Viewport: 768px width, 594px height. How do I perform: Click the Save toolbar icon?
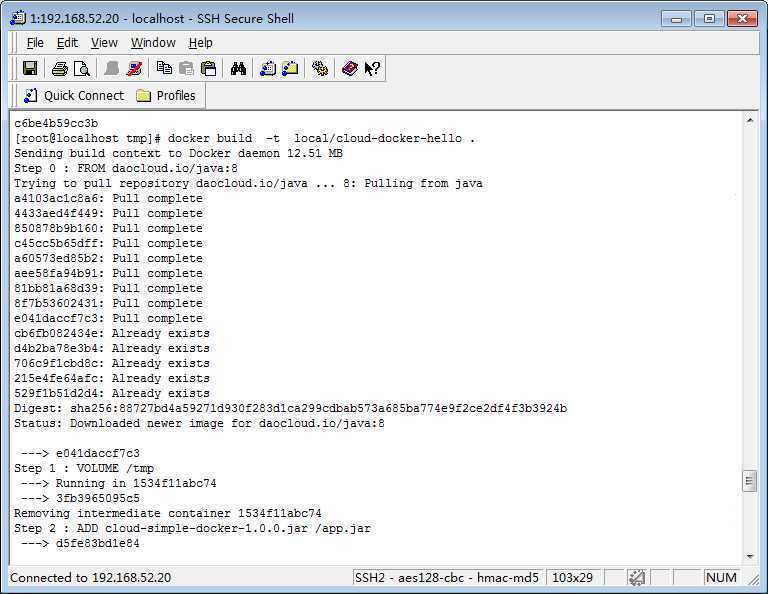pyautogui.click(x=30, y=69)
